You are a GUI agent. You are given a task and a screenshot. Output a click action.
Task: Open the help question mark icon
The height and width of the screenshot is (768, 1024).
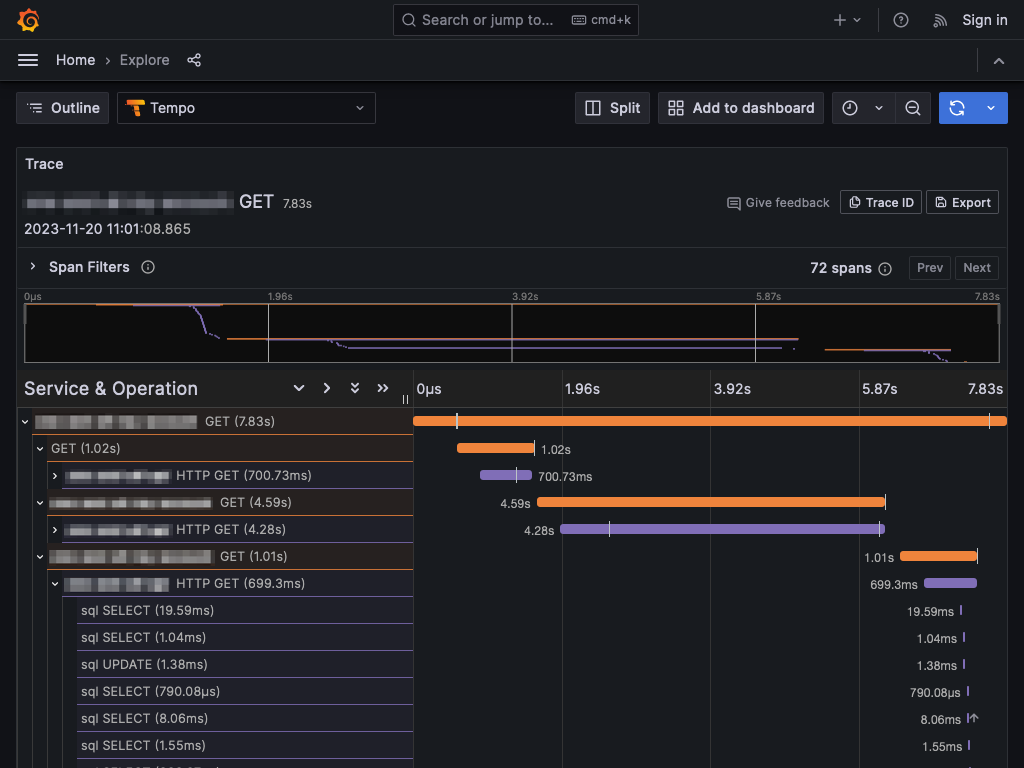pyautogui.click(x=901, y=20)
